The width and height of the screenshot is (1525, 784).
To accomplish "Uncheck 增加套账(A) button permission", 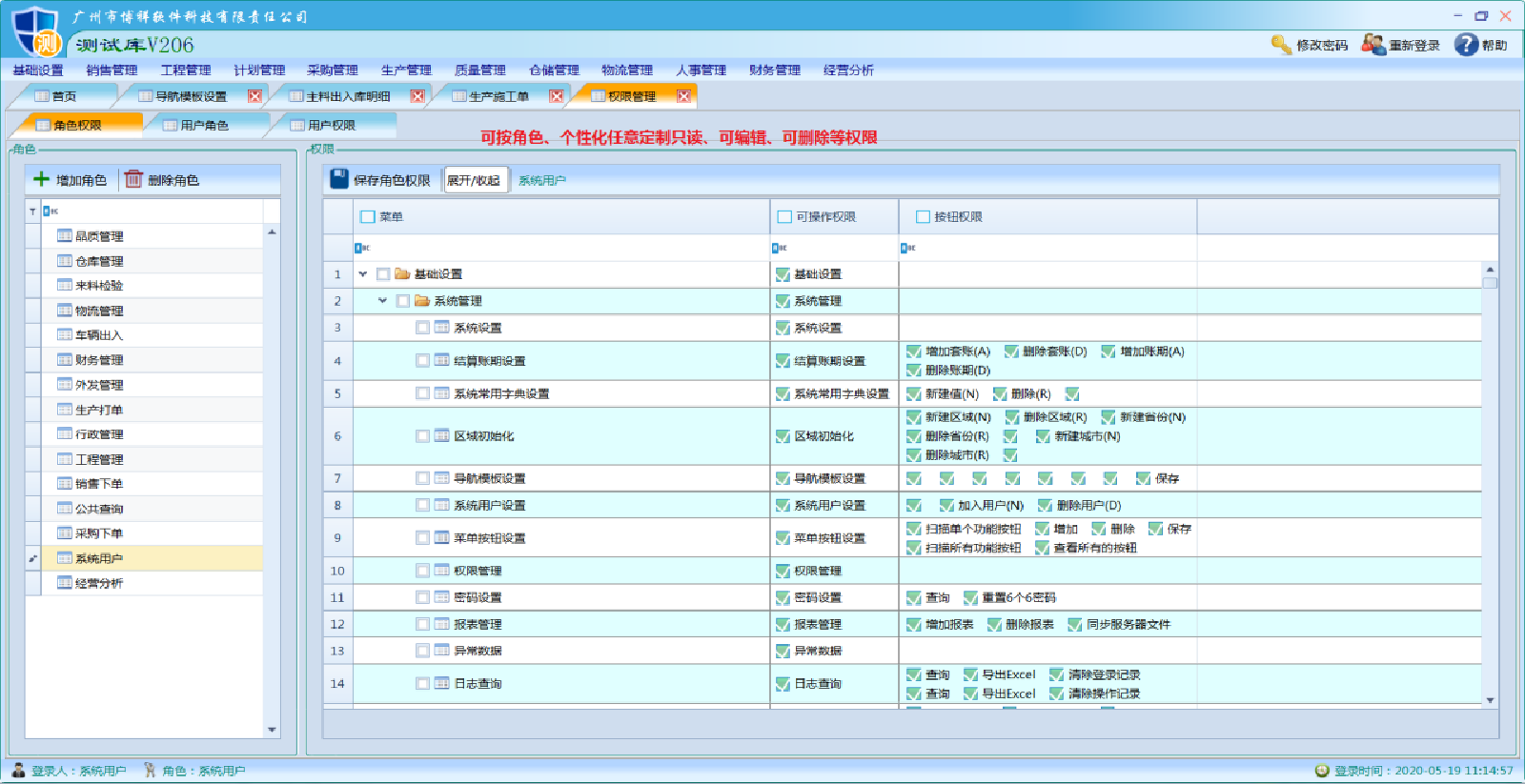I will [914, 352].
